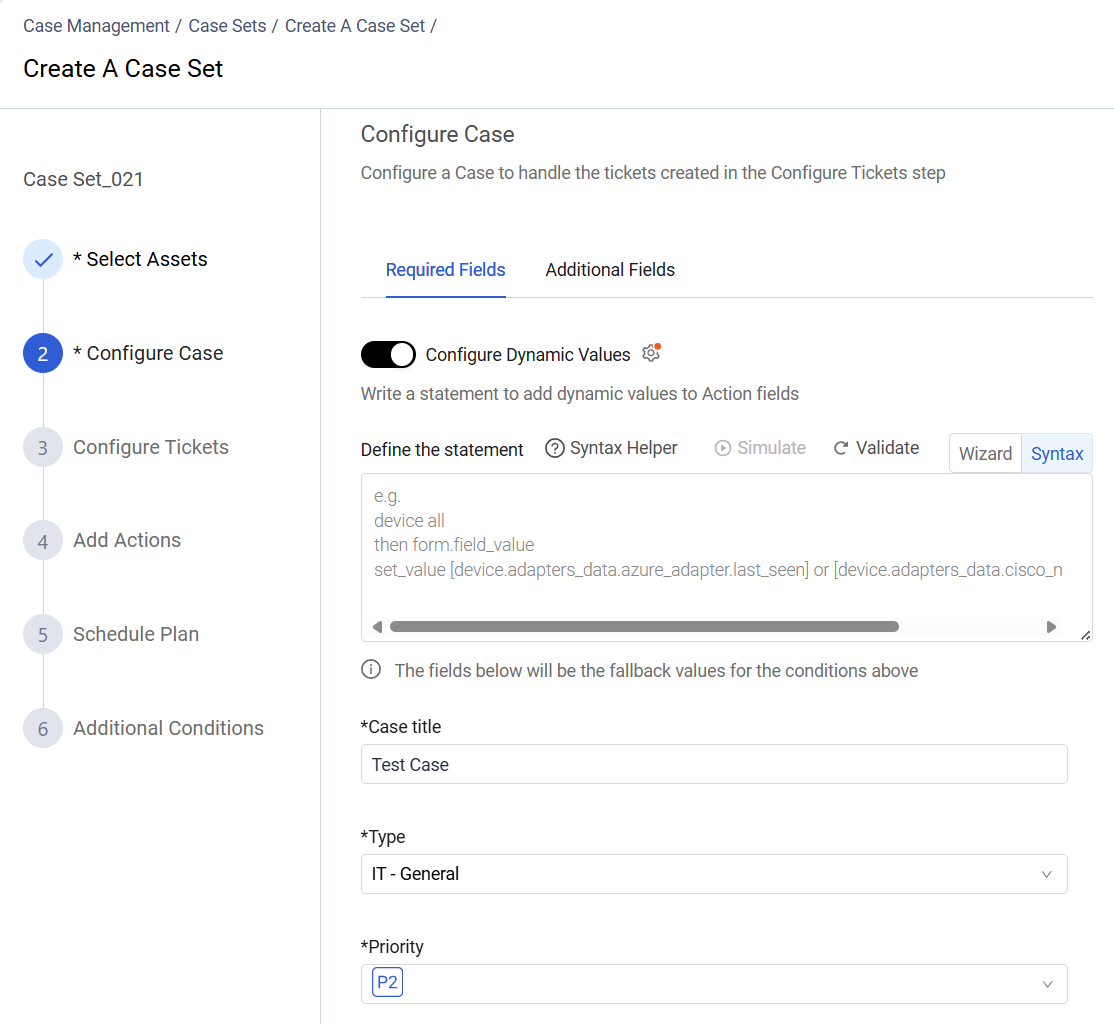Click the checkmark on Select Assets step
This screenshot has height=1024, width=1114.
coord(42,258)
